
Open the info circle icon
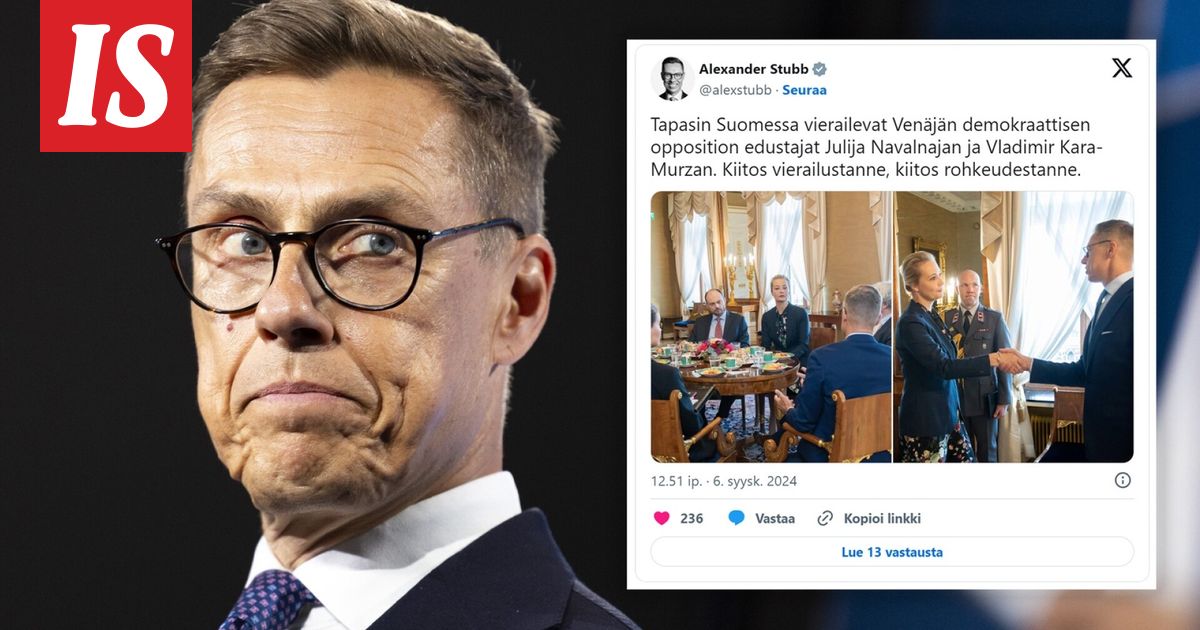pos(1123,480)
